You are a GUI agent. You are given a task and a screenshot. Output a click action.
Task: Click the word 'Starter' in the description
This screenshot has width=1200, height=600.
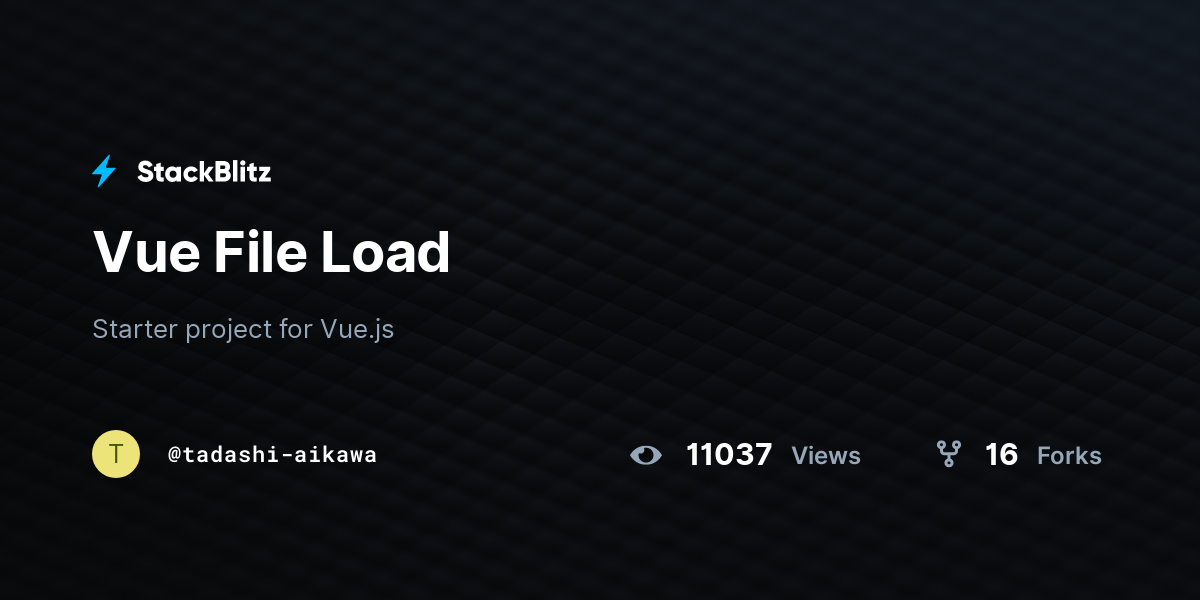tap(134, 329)
